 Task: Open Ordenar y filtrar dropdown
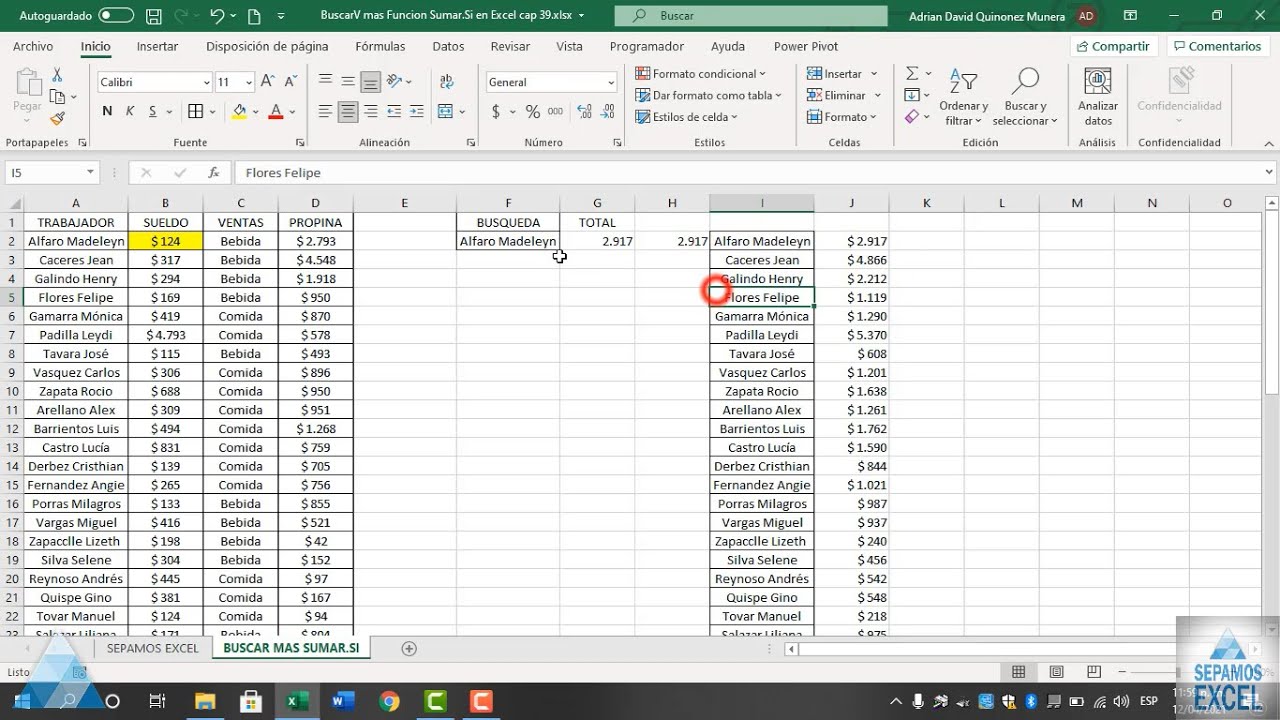[x=963, y=98]
